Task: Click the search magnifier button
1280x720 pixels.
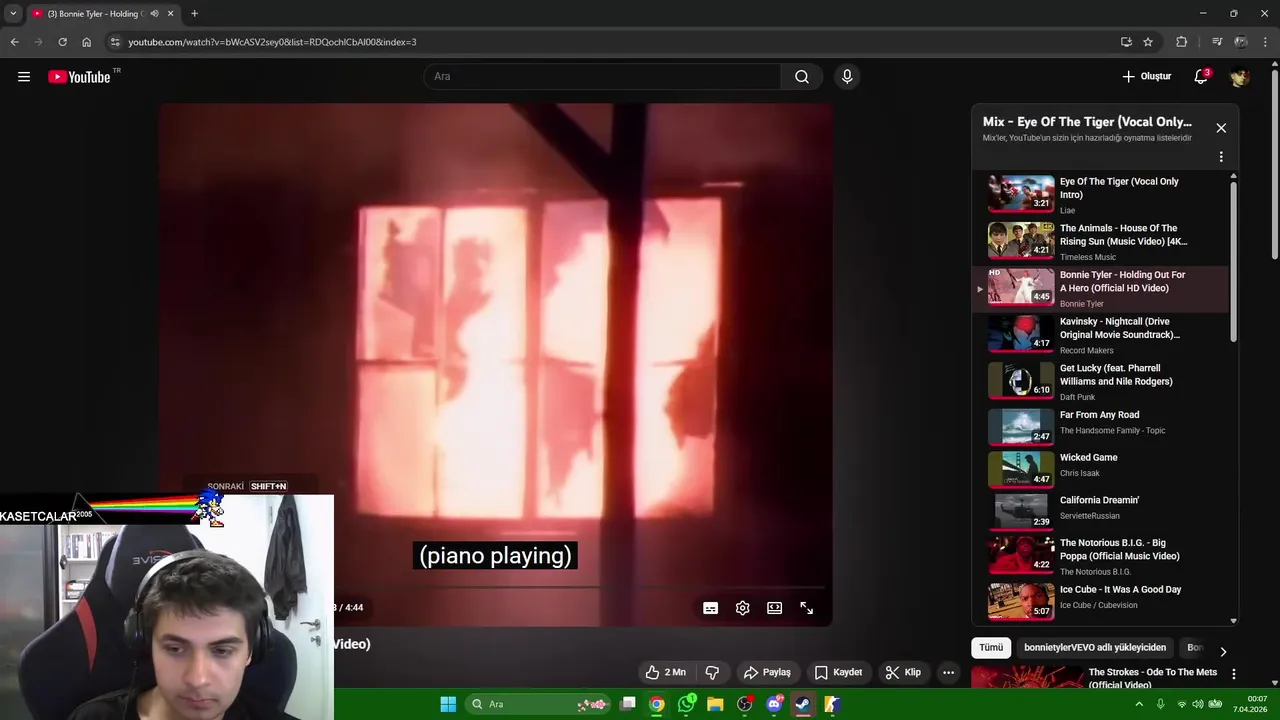Action: [802, 77]
